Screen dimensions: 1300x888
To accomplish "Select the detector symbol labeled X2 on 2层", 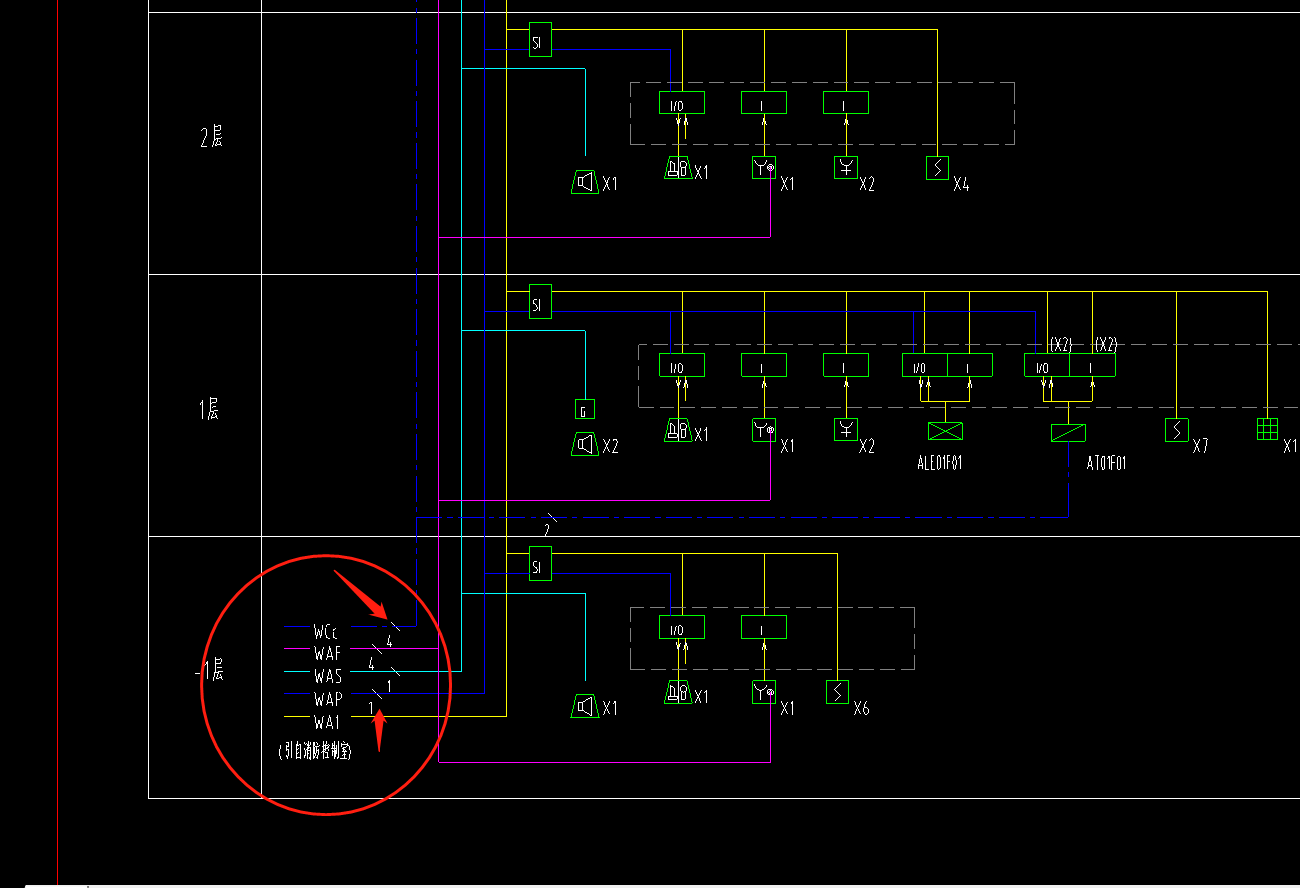I will click(x=846, y=168).
